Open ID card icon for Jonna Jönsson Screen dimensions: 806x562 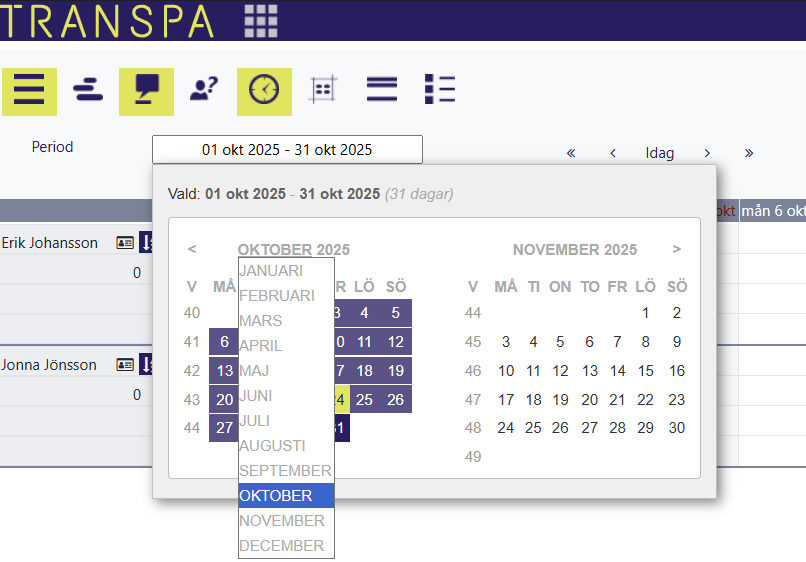125,365
